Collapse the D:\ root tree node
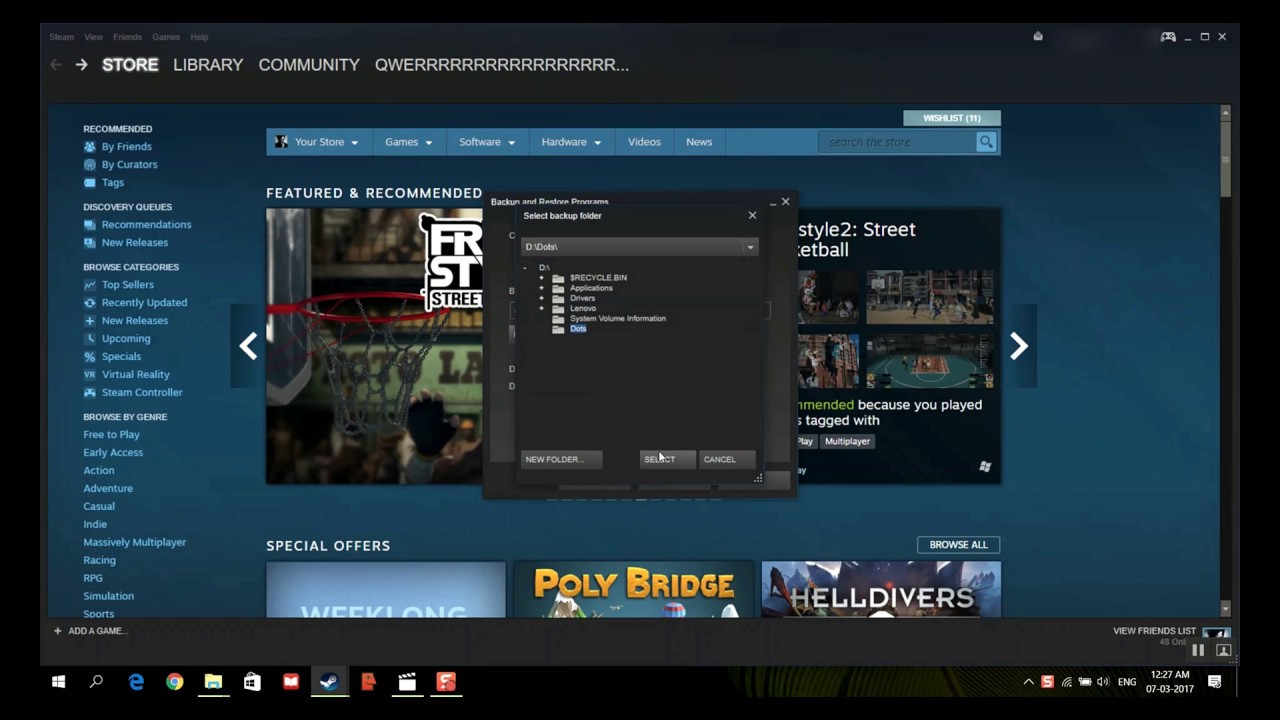Viewport: 1280px width, 720px height. (525, 268)
